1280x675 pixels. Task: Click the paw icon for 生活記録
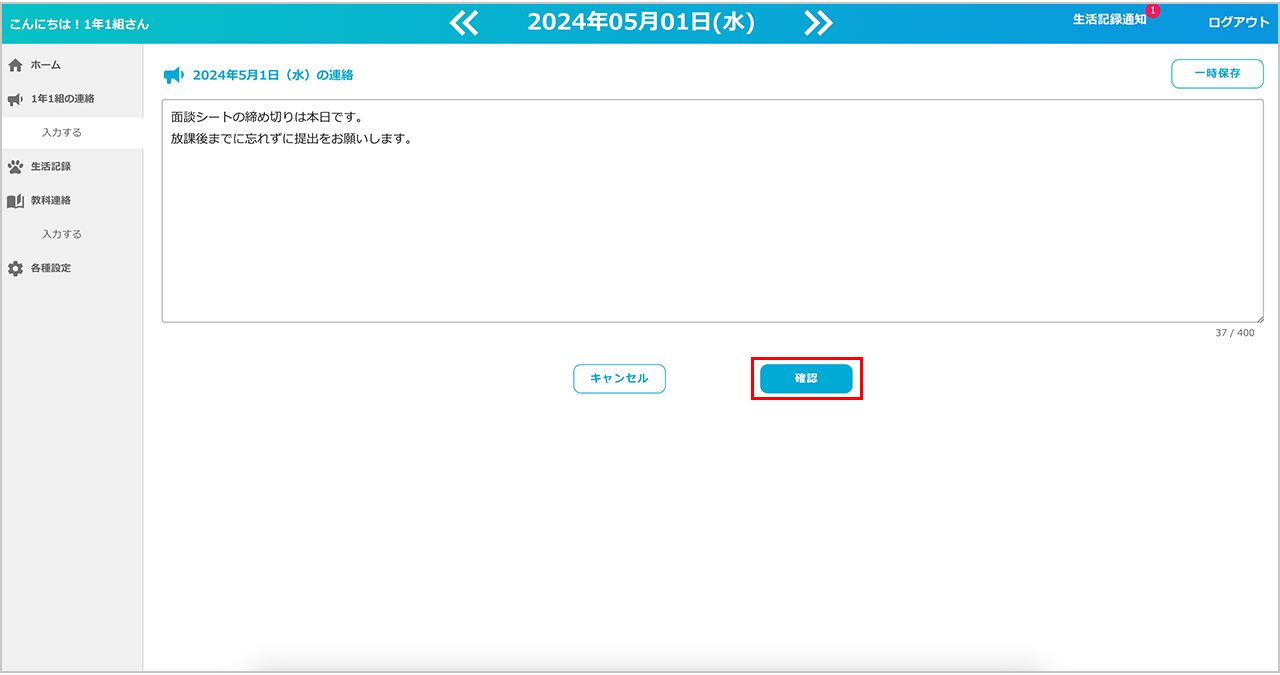tap(15, 167)
